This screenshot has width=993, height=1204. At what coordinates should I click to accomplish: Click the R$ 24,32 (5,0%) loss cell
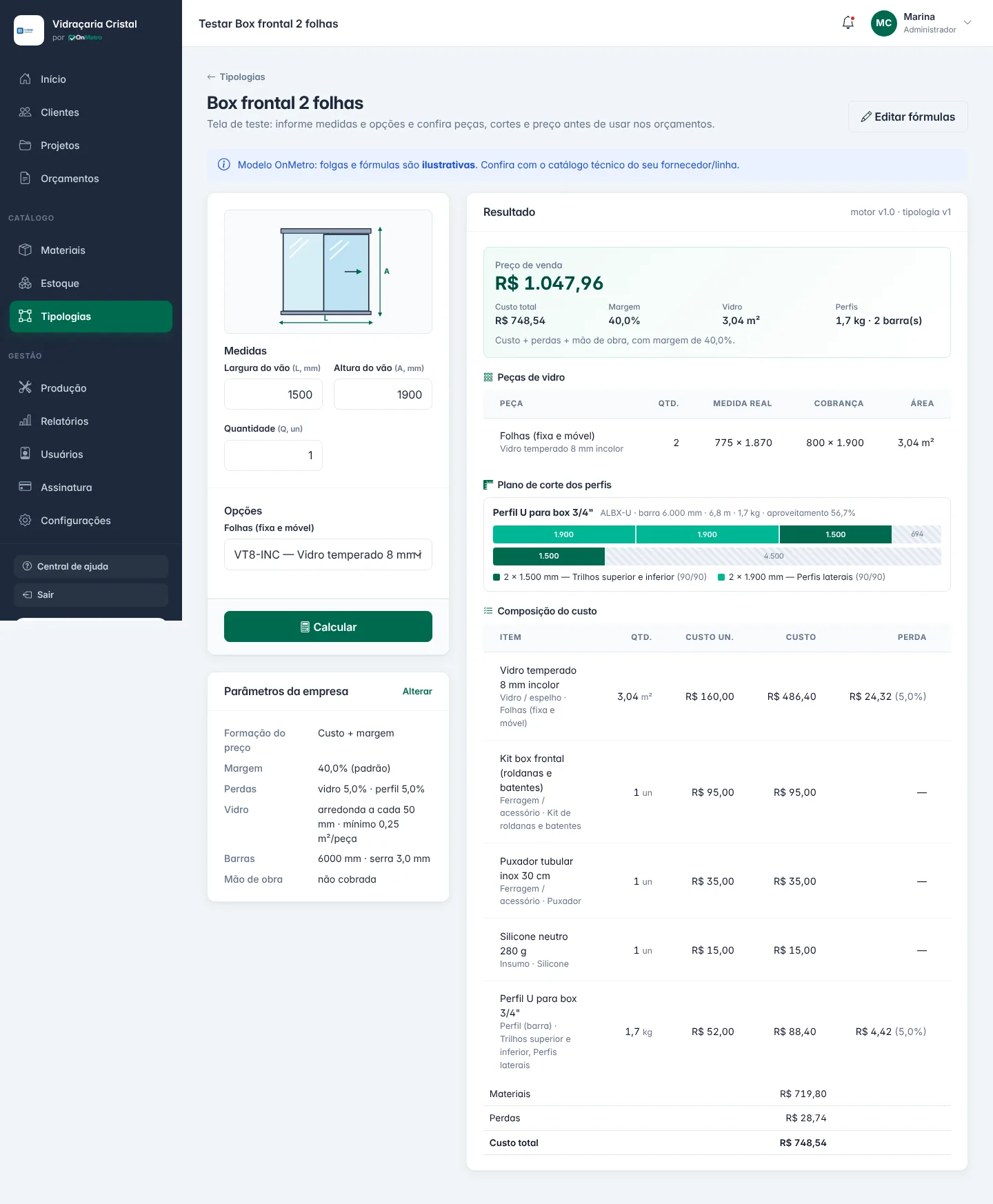887,696
